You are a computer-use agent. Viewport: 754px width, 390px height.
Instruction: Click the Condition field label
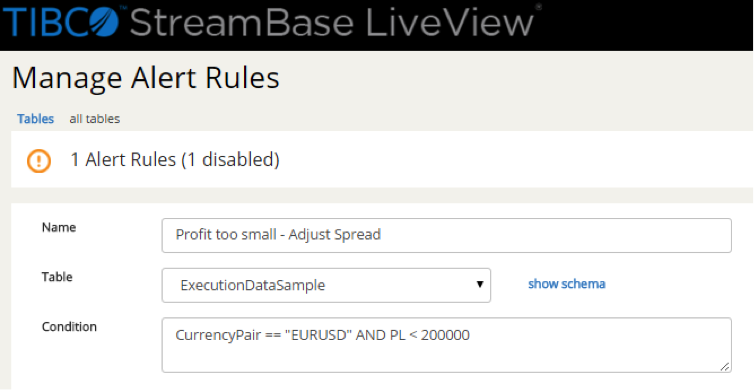(x=69, y=327)
